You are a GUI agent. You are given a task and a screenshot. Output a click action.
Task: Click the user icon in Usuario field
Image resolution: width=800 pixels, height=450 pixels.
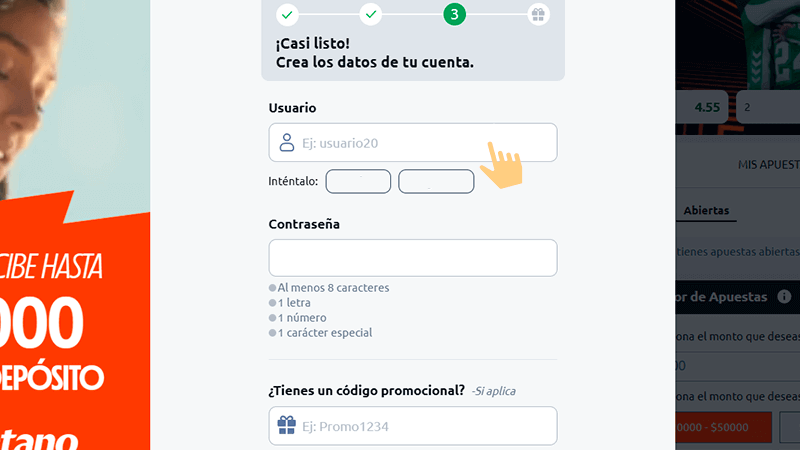tap(286, 142)
